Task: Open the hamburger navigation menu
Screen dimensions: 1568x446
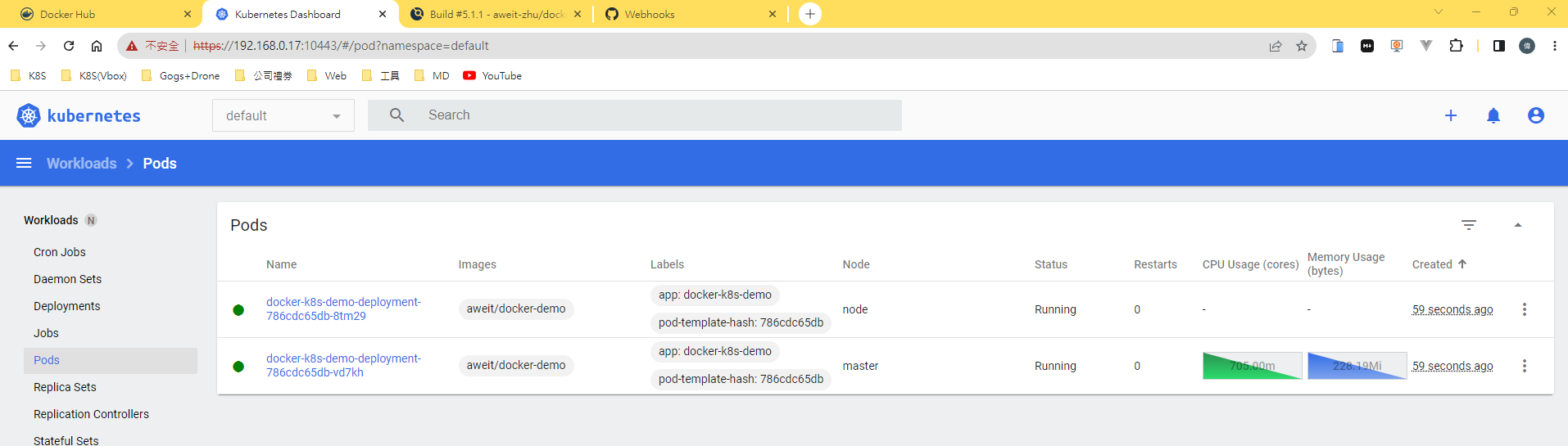Action: (x=24, y=163)
